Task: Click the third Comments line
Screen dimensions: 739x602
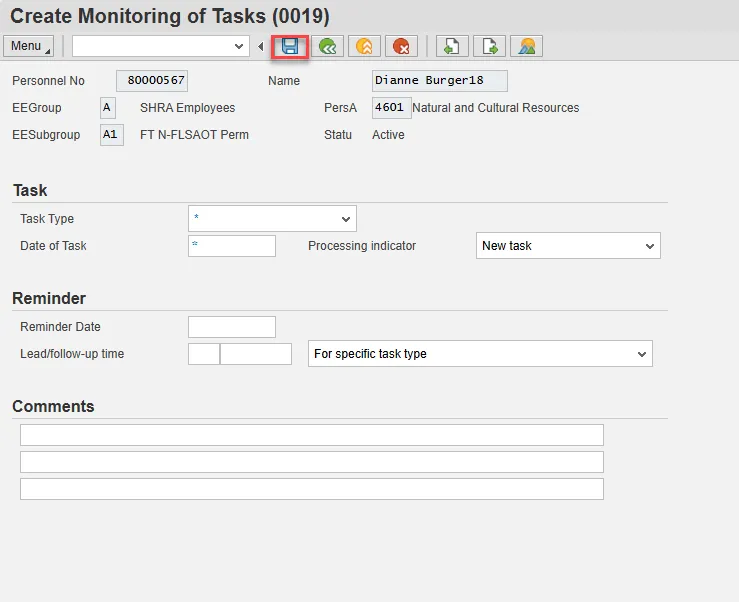Action: 311,489
